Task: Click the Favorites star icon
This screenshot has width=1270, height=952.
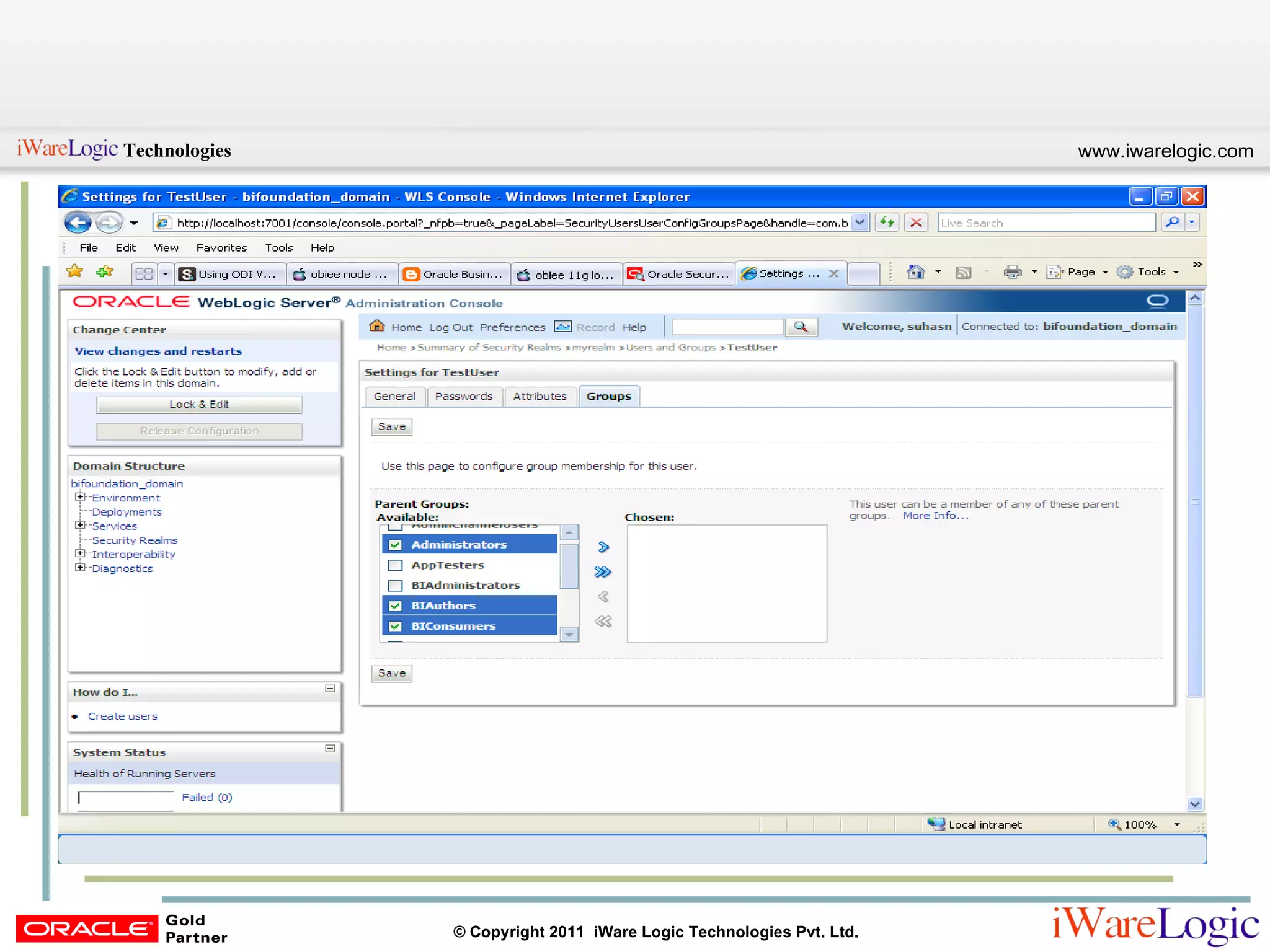Action: click(75, 272)
